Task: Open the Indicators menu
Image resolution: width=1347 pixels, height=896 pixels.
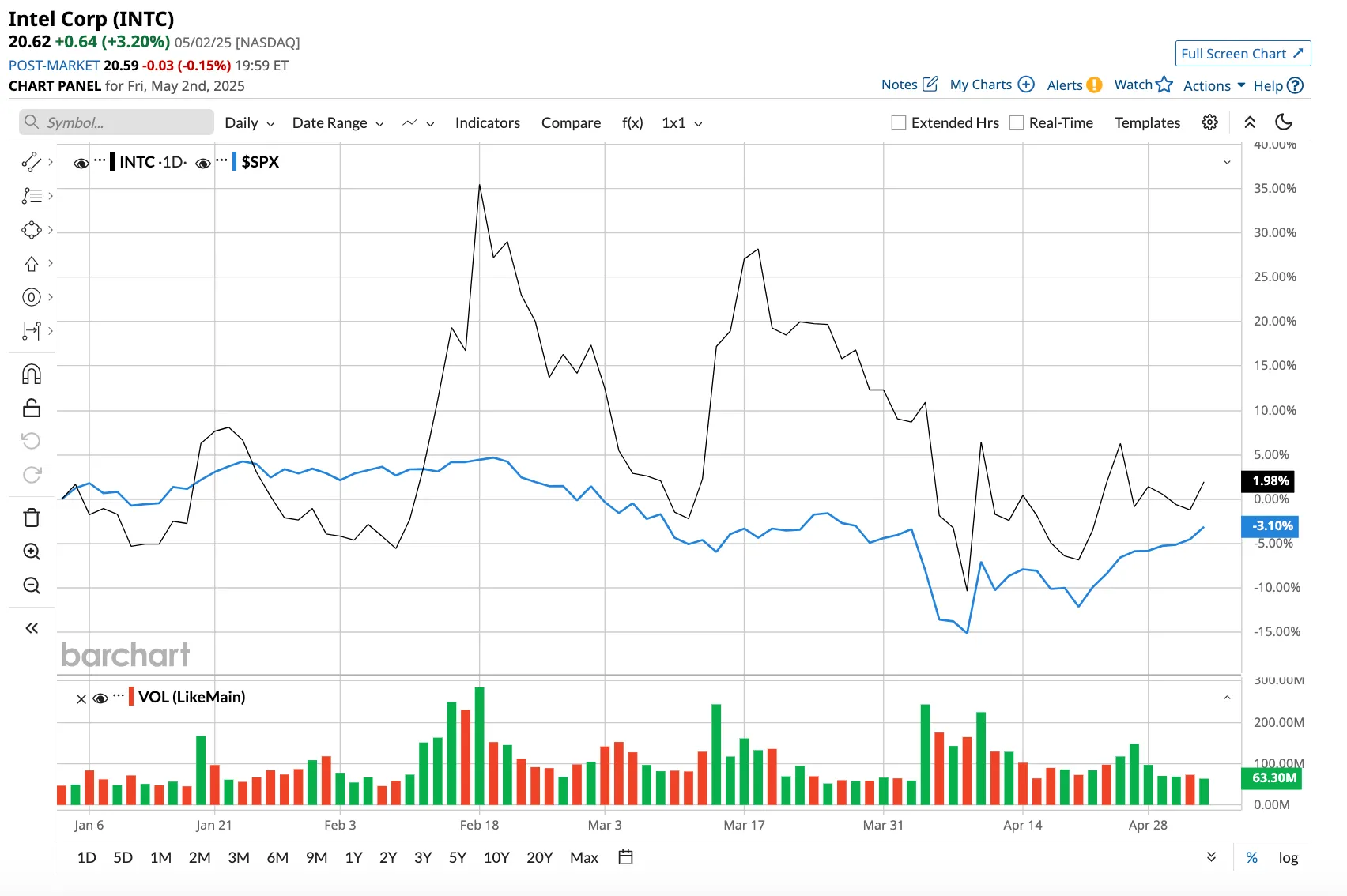Action: point(488,122)
